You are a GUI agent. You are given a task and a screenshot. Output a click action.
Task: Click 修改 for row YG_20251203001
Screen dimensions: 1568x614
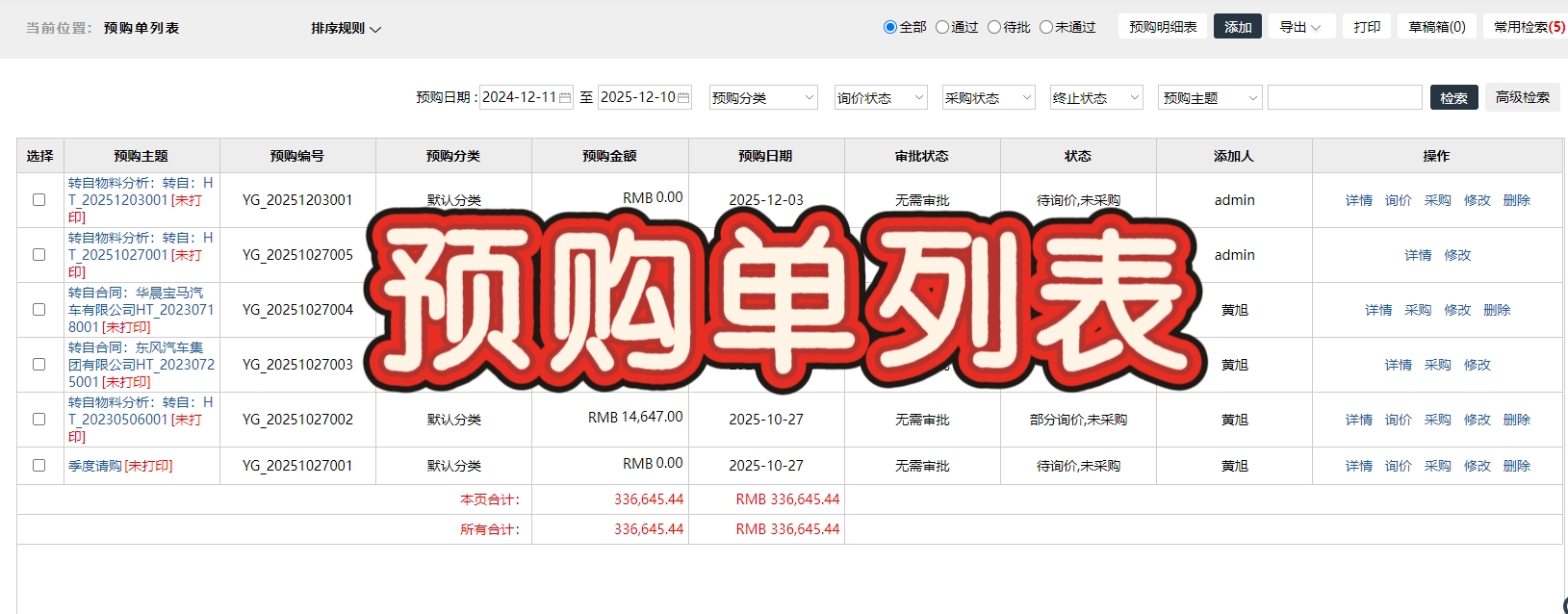pyautogui.click(x=1478, y=200)
